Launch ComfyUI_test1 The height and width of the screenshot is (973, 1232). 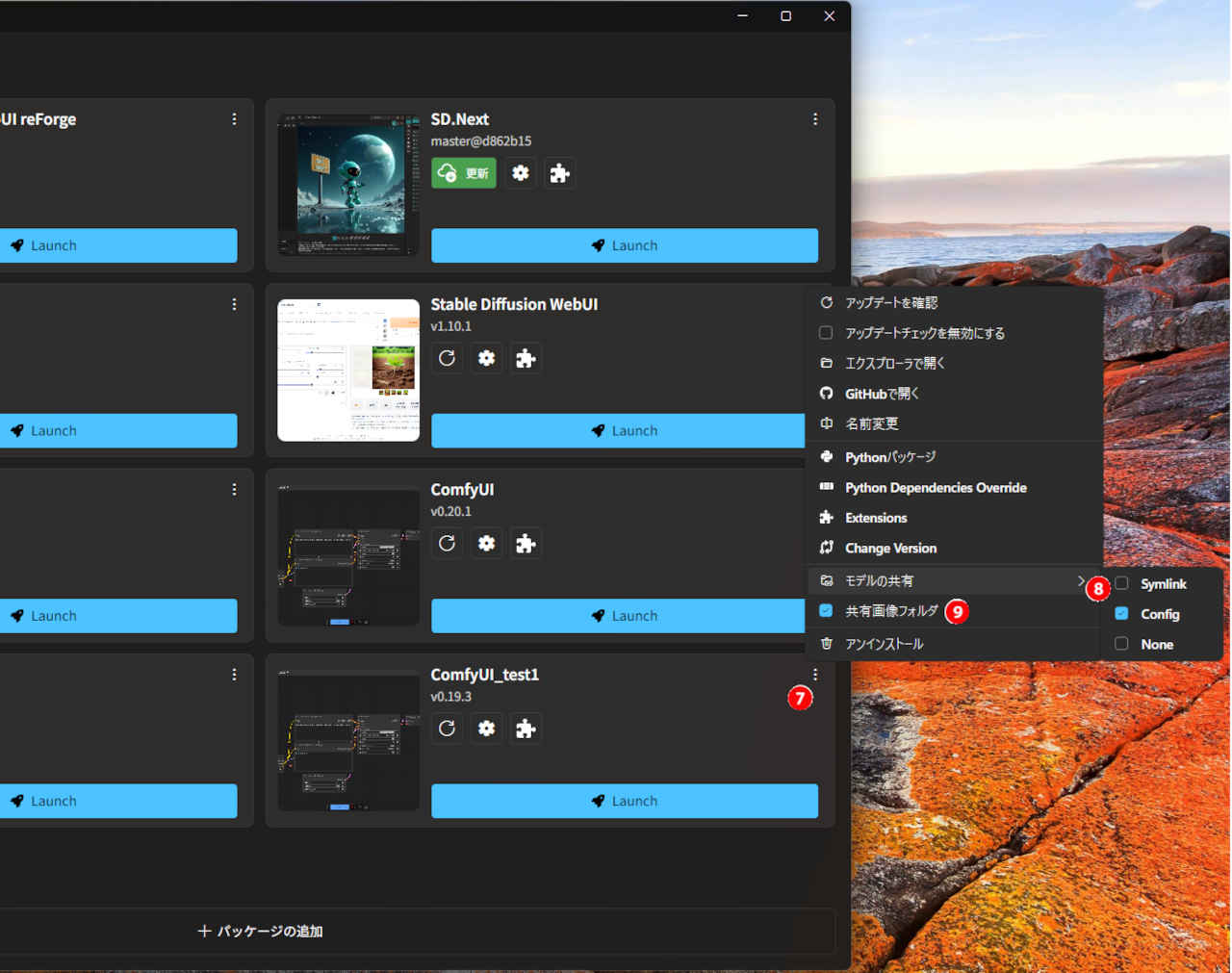[625, 801]
